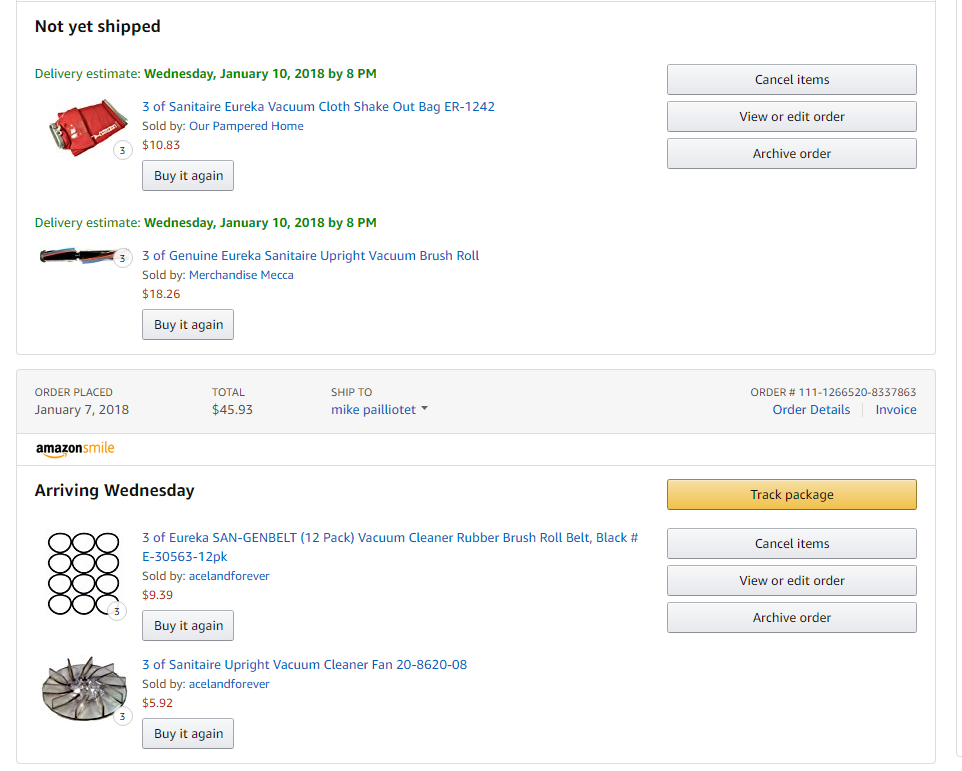Track package for the Arriving Wednesday order

point(791,495)
